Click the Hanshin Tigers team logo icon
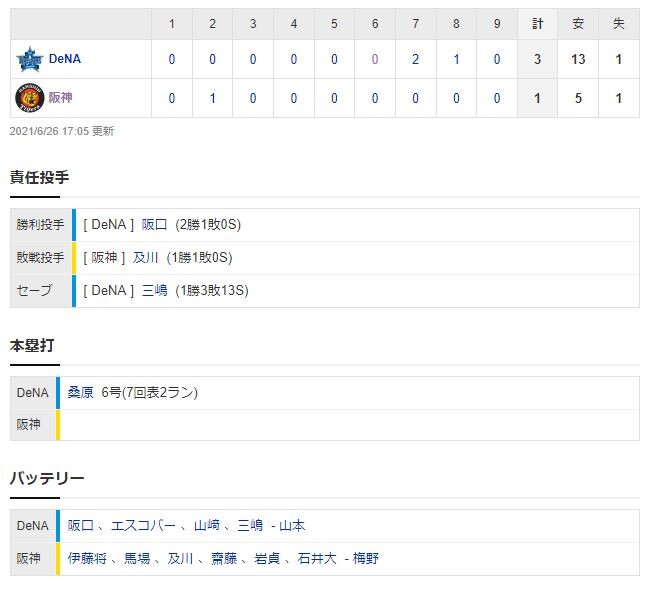 click(x=29, y=98)
